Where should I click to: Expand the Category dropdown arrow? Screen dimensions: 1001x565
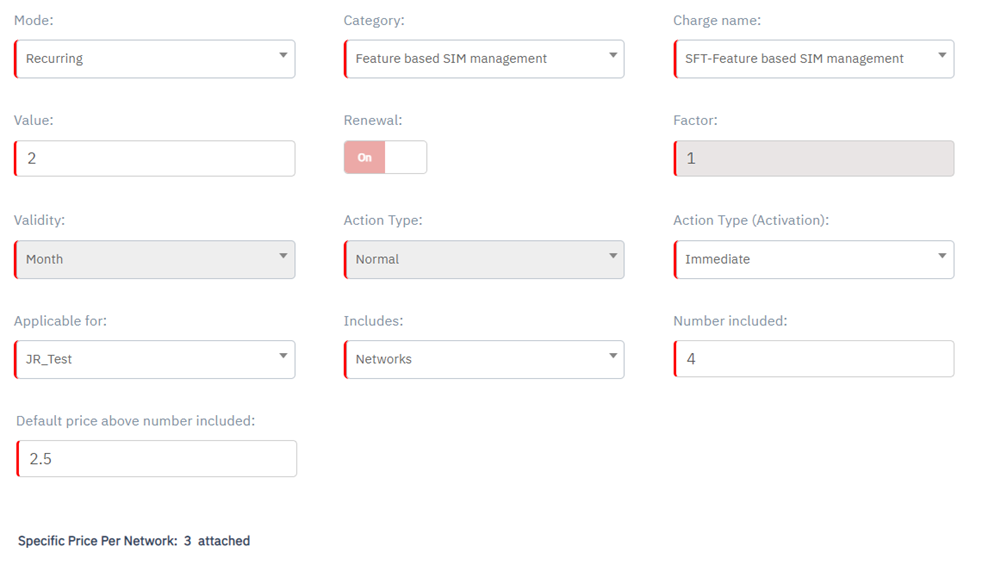click(613, 56)
